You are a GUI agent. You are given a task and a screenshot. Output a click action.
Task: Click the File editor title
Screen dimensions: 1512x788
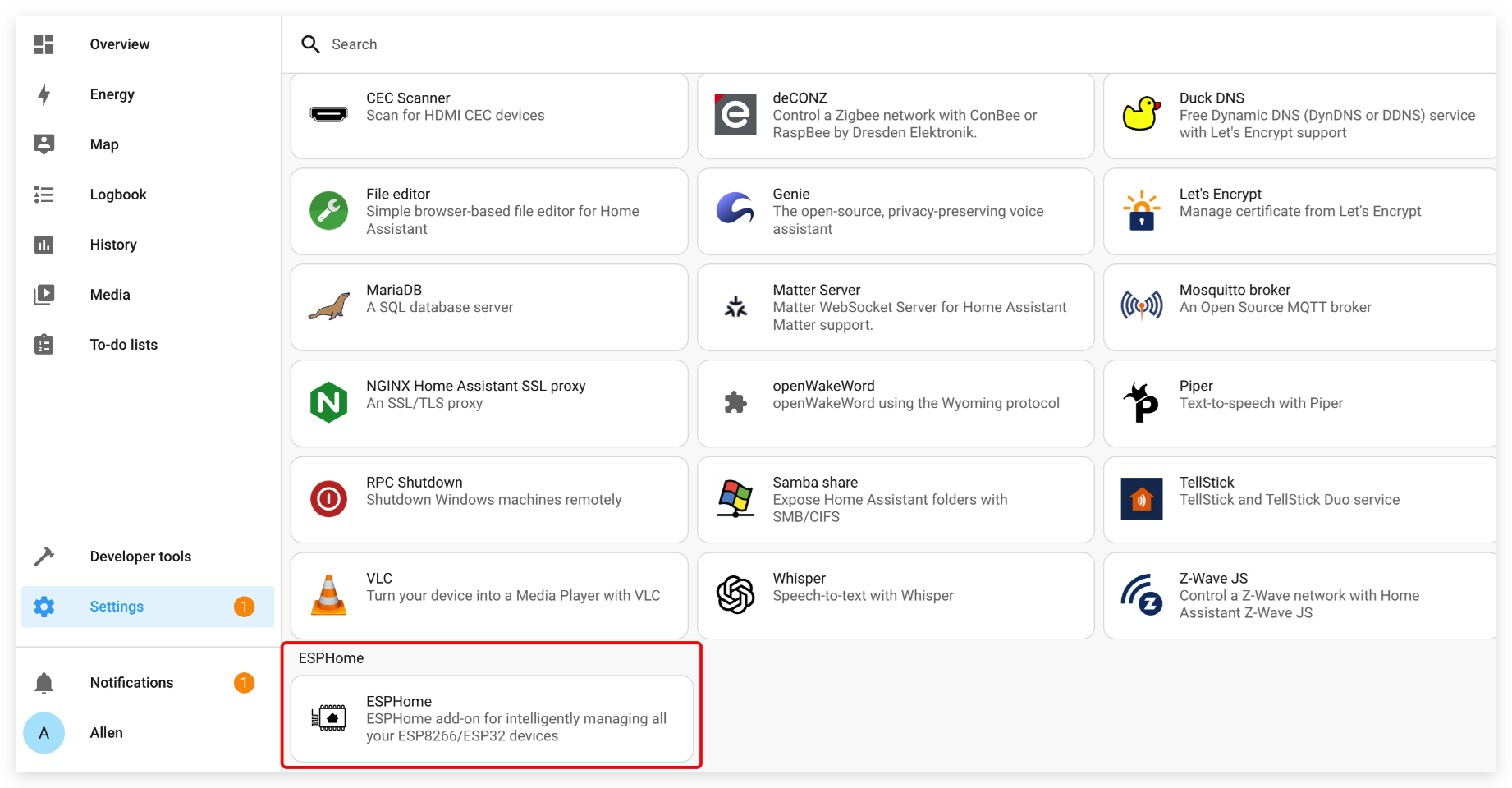pos(398,194)
